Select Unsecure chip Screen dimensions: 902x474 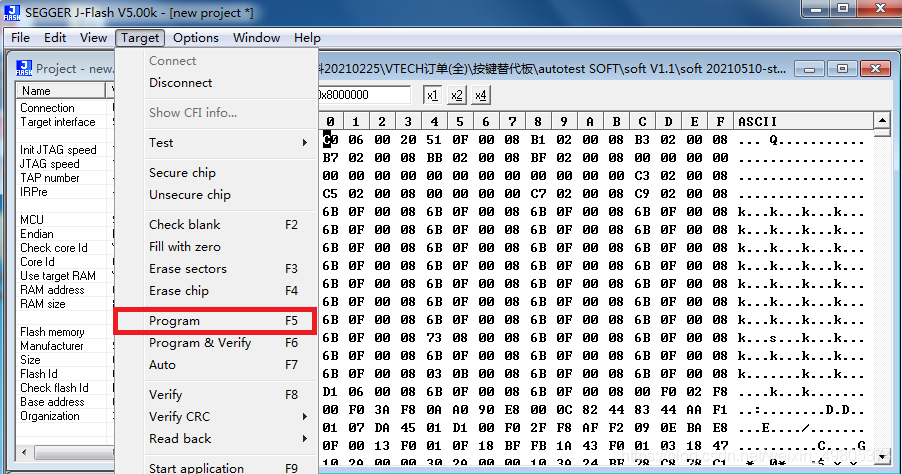[x=216, y=194]
